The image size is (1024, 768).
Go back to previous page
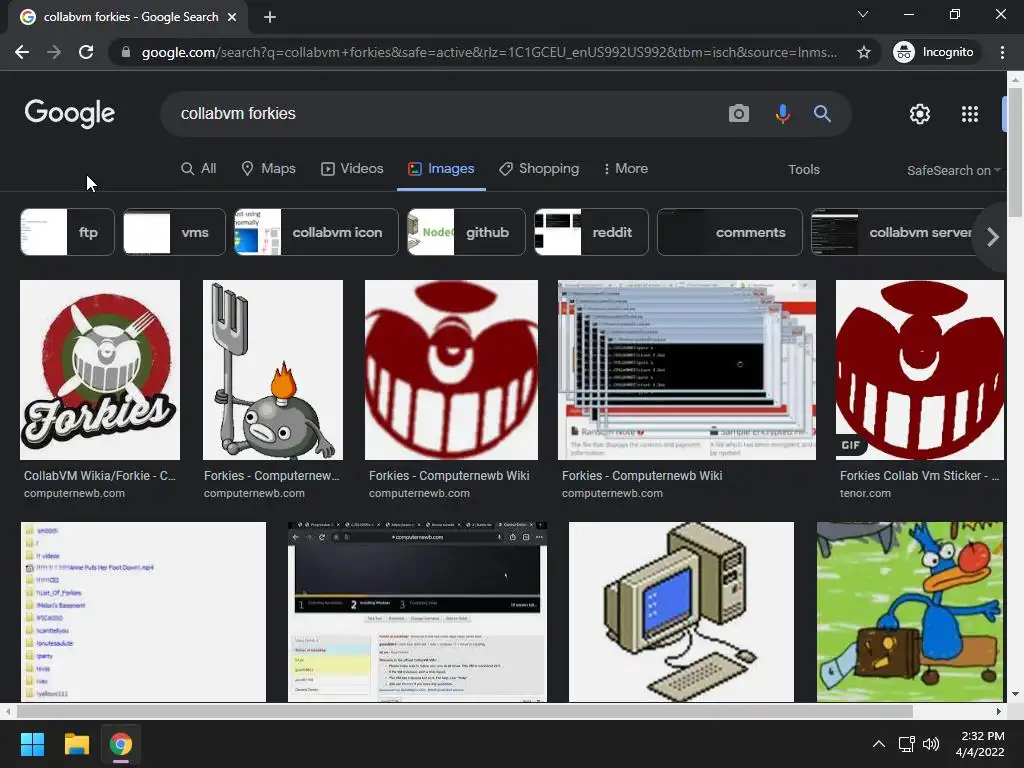[x=22, y=52]
